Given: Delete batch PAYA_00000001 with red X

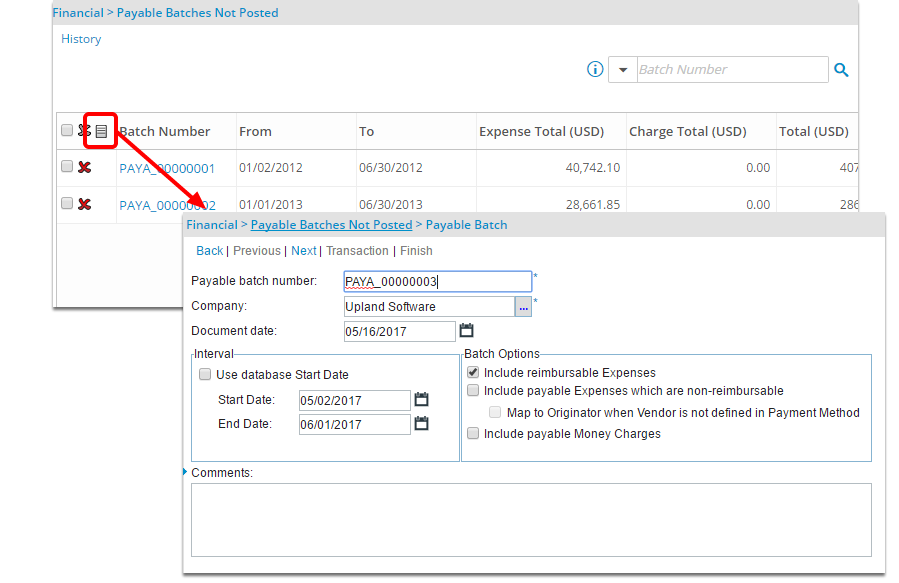Looking at the screenshot, I should (85, 168).
